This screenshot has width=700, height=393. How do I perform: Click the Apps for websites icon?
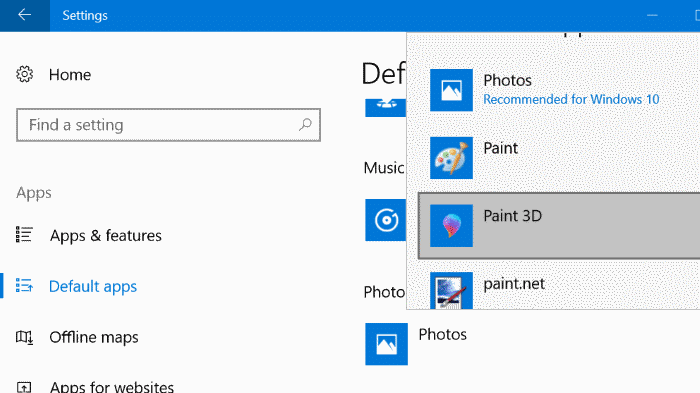pos(24,387)
